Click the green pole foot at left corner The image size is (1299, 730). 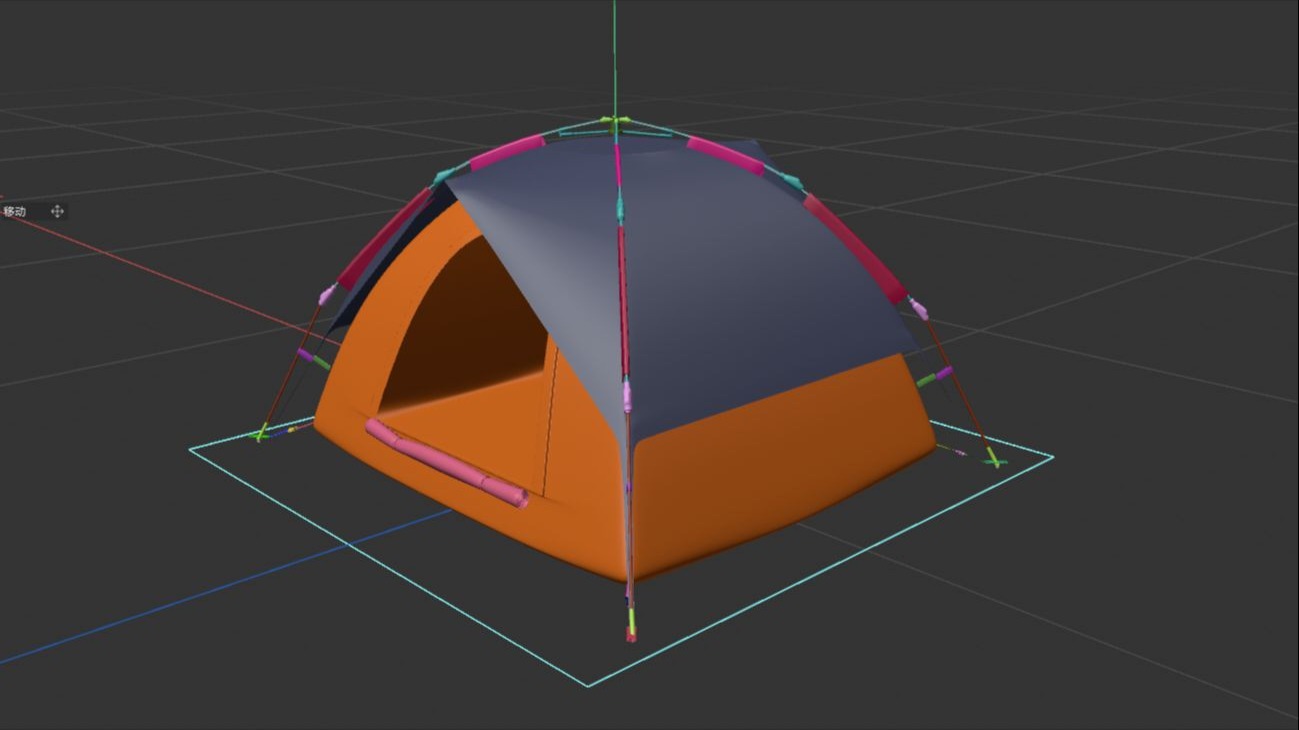262,433
